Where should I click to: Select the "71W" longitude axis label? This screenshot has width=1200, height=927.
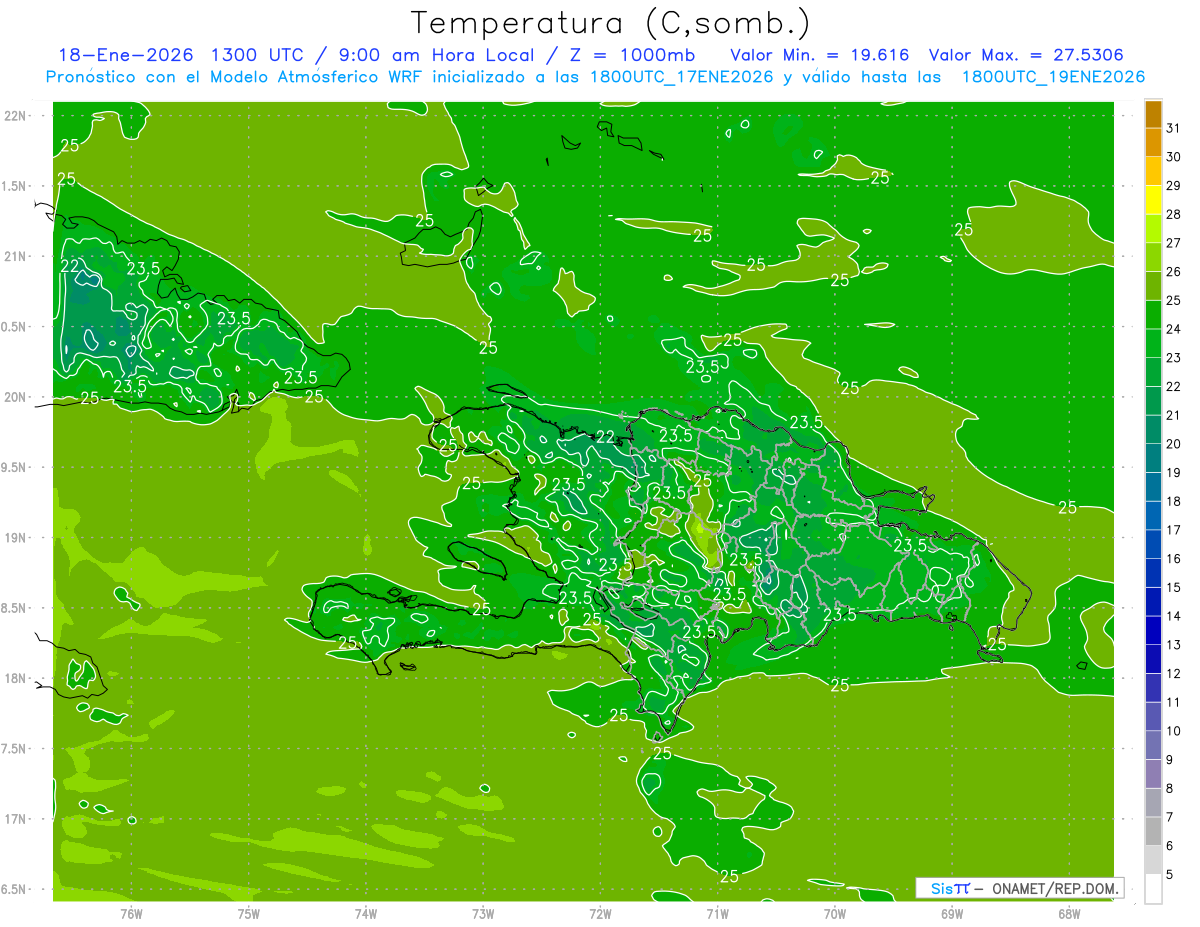tap(717, 913)
